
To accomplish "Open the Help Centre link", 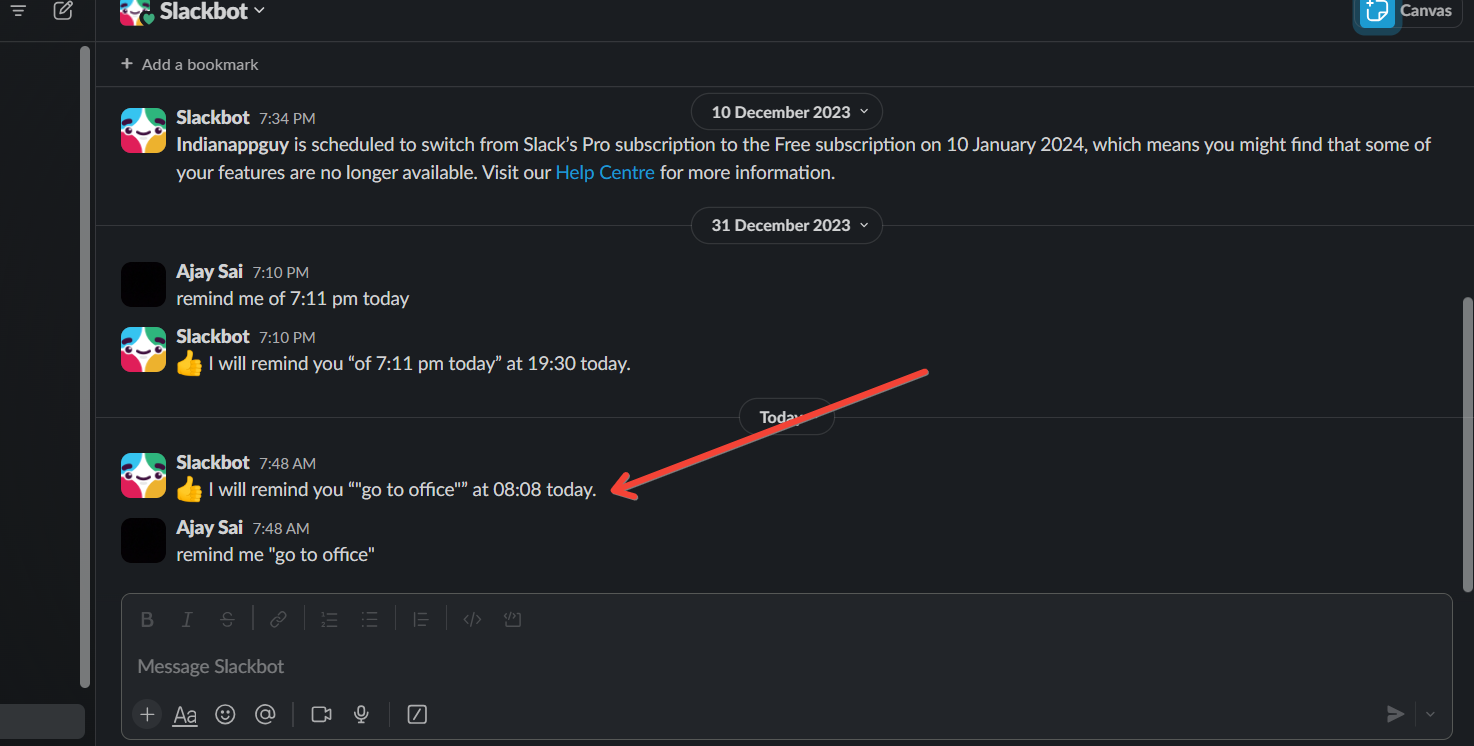I will (605, 172).
